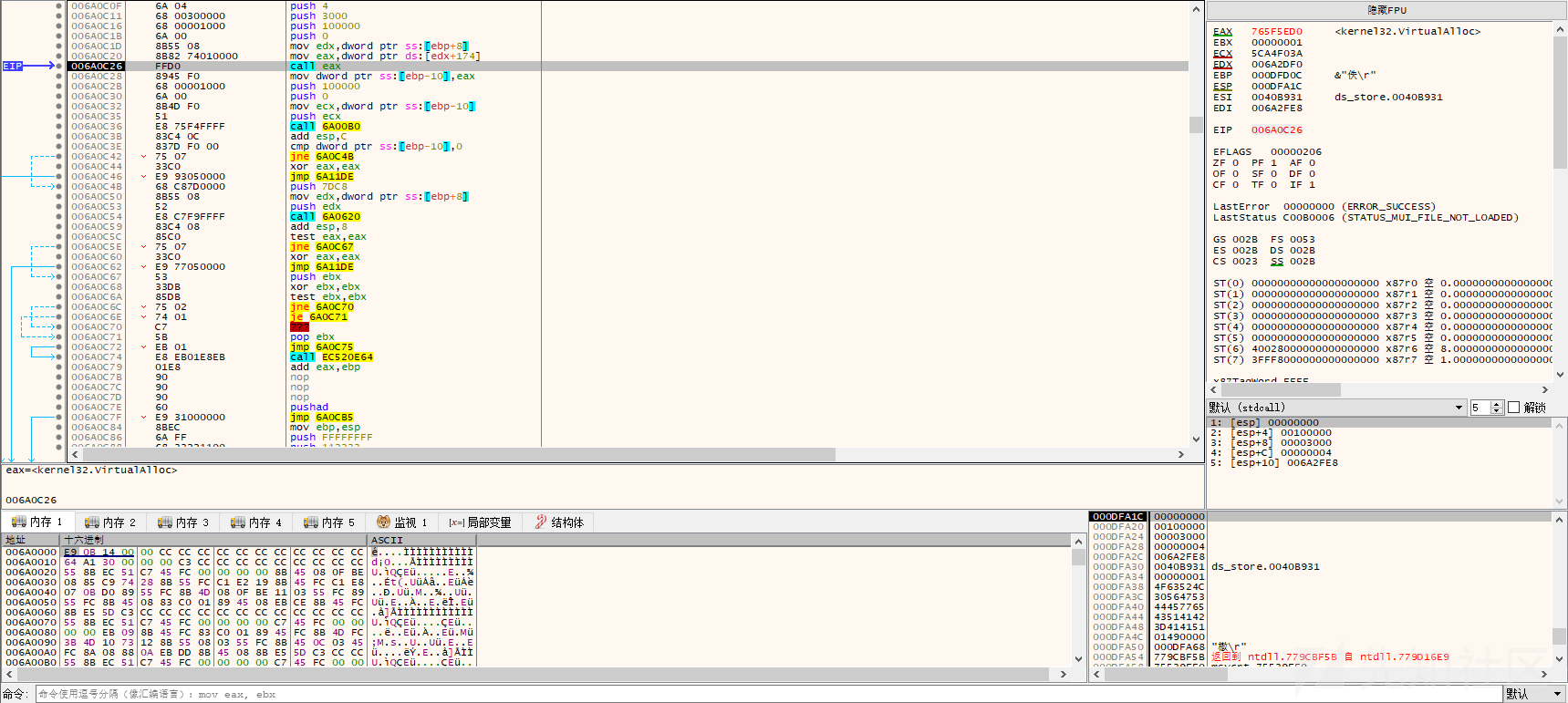The width and height of the screenshot is (1568, 703).
Task: Select stack address 000DFA1C
Action: tap(1117, 517)
